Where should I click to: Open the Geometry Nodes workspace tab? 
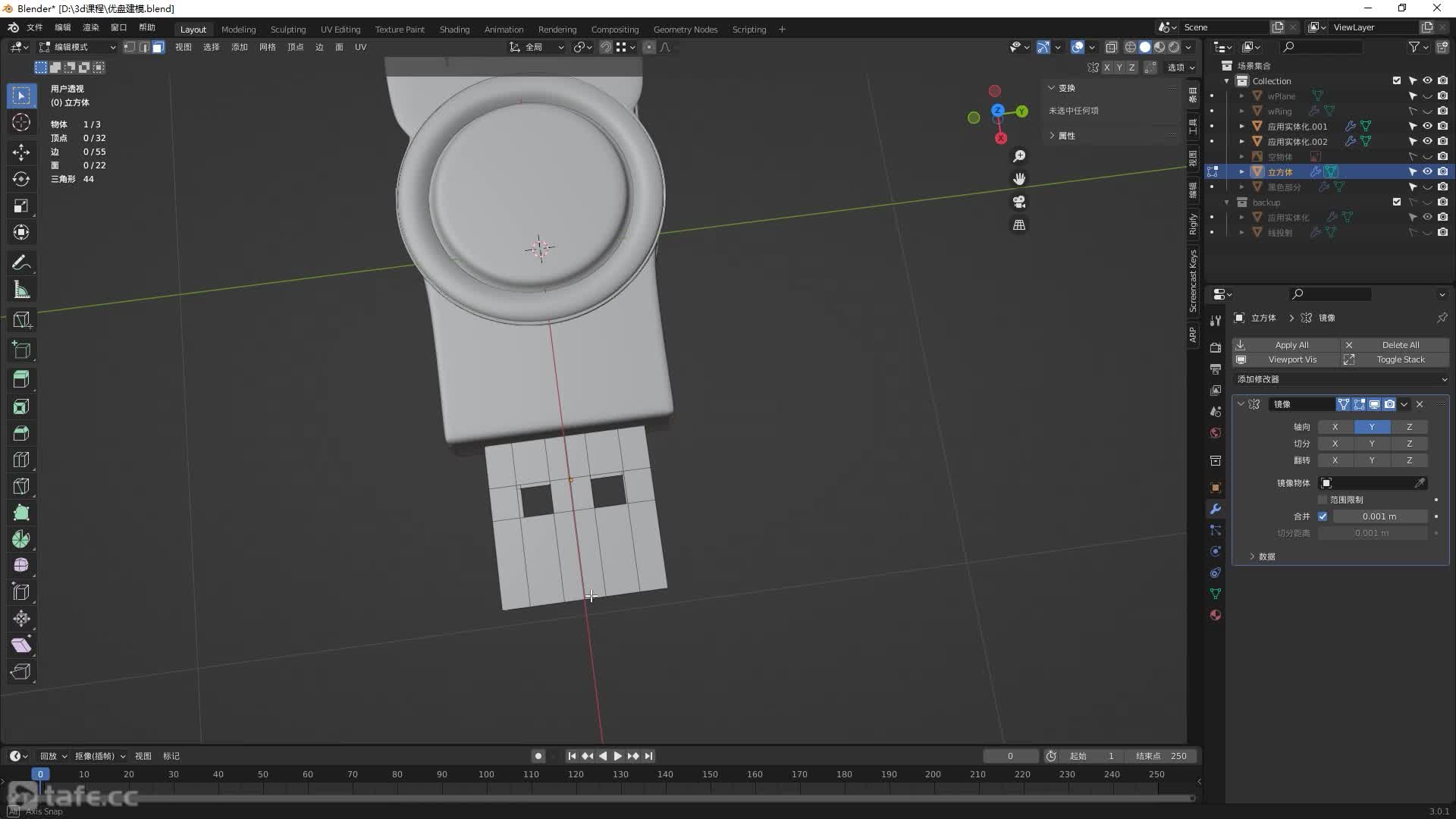click(685, 30)
